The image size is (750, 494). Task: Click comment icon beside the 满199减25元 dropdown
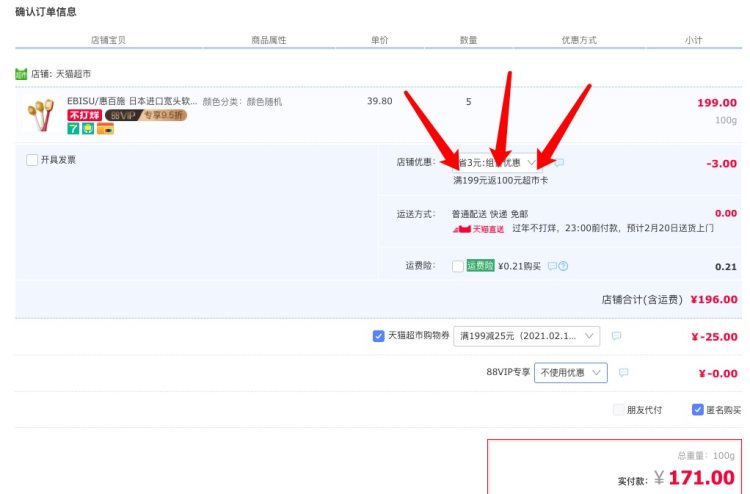[x=617, y=336]
